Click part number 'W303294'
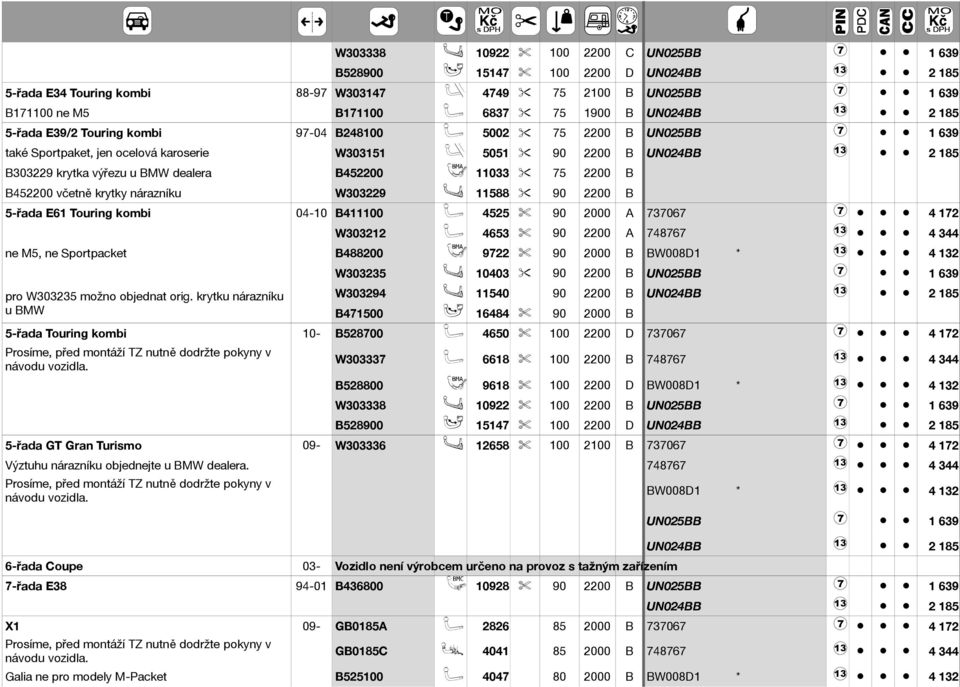 [x=360, y=293]
